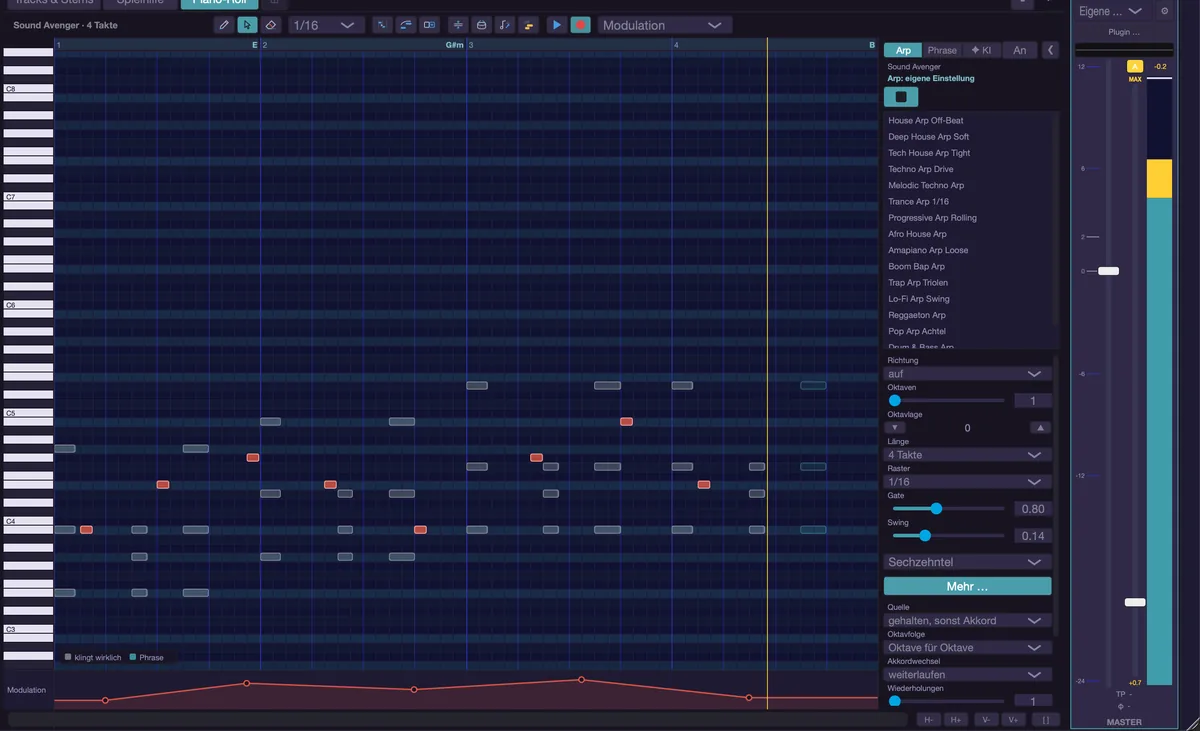
Task: Lower Oktavlage with the down arrow
Action: tap(894, 428)
